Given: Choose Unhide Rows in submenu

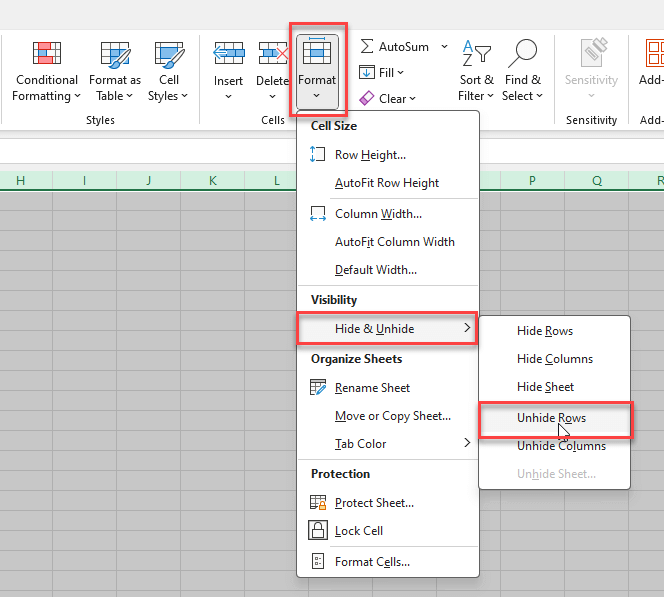Looking at the screenshot, I should click(x=555, y=418).
